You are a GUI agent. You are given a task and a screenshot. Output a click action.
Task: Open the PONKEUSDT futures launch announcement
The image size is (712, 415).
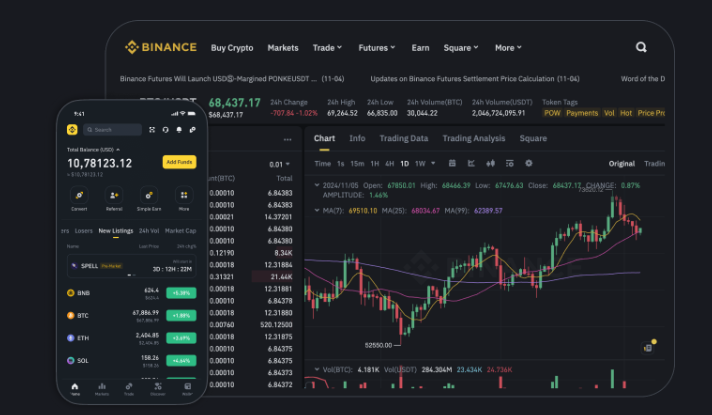[x=232, y=79]
